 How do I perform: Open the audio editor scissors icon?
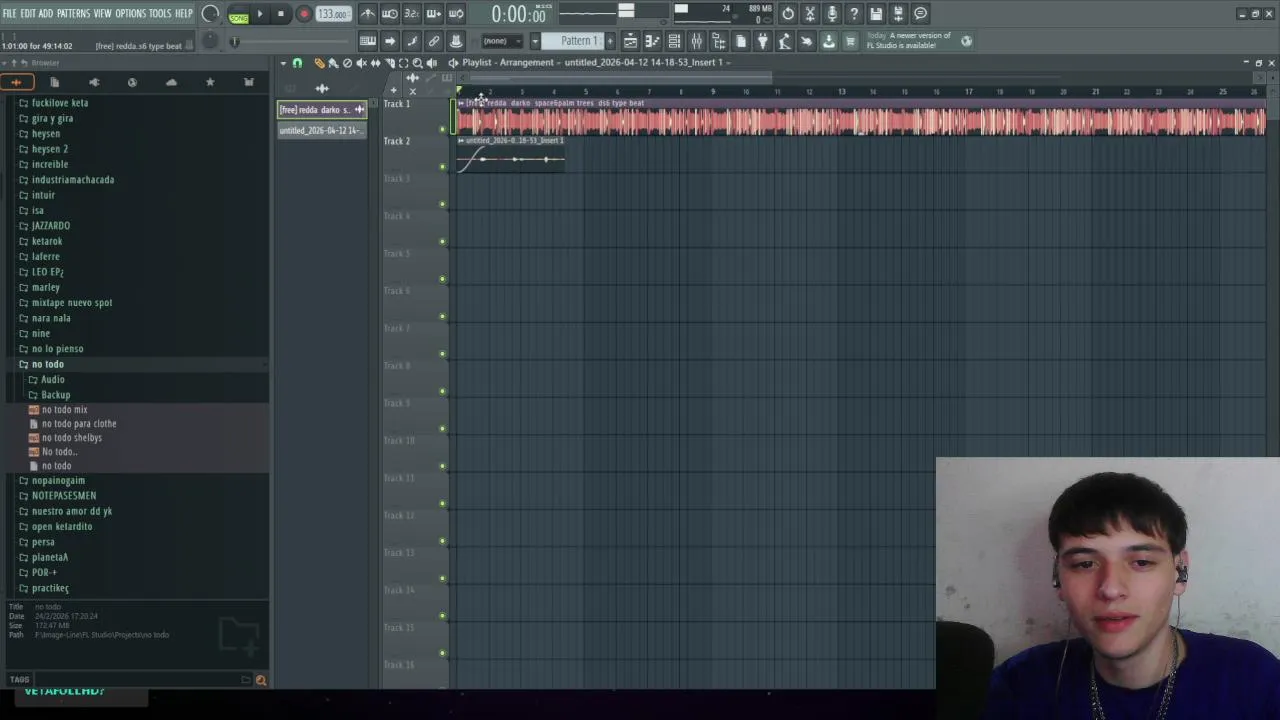810,14
